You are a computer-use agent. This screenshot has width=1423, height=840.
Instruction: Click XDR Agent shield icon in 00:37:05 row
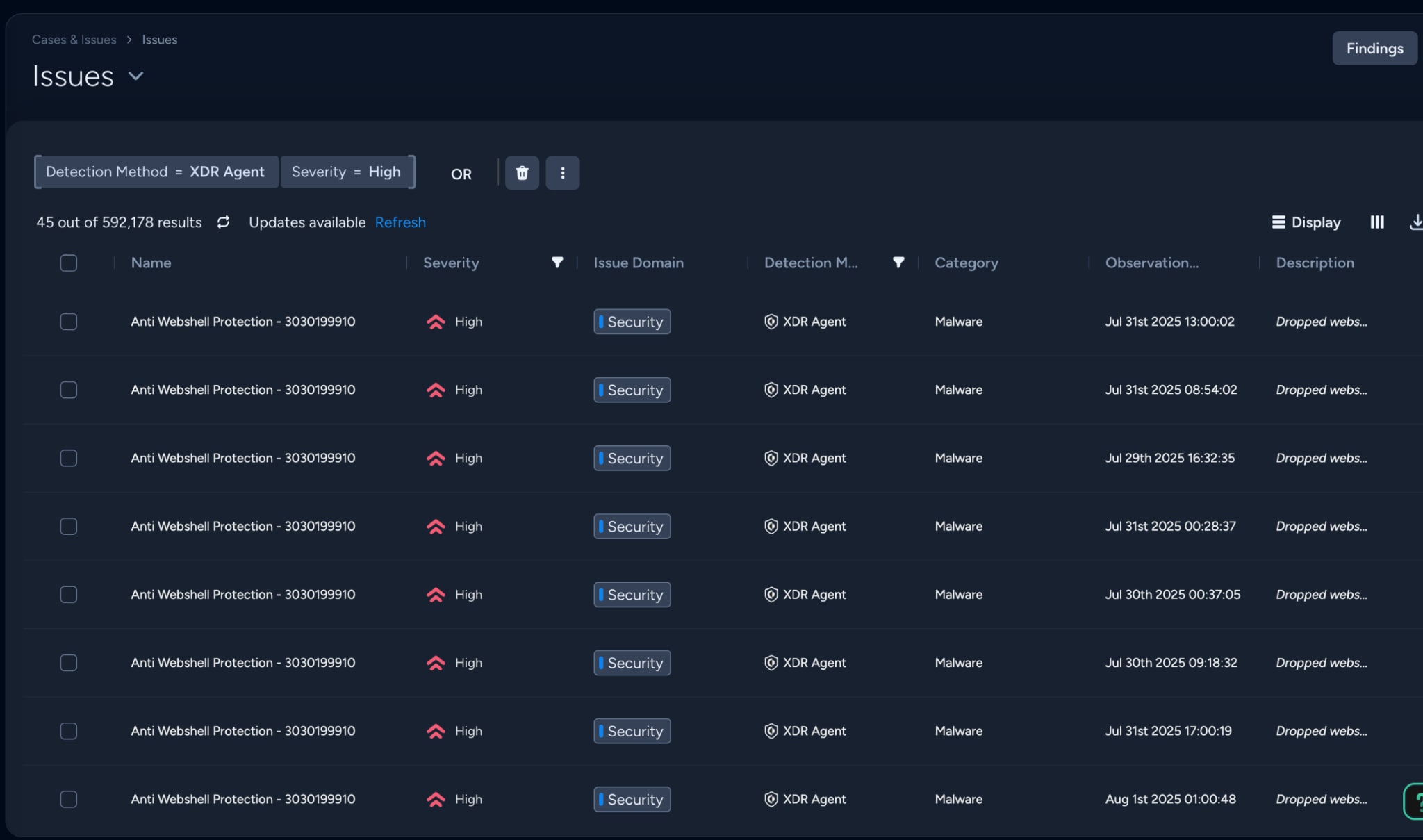771,595
